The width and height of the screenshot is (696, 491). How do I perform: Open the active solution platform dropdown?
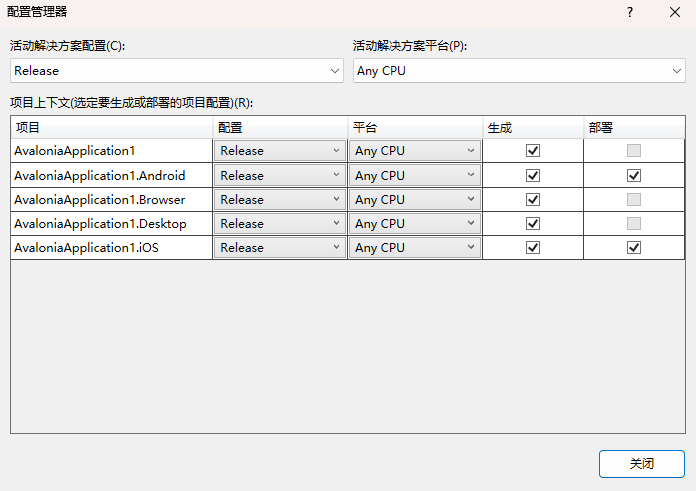(519, 71)
